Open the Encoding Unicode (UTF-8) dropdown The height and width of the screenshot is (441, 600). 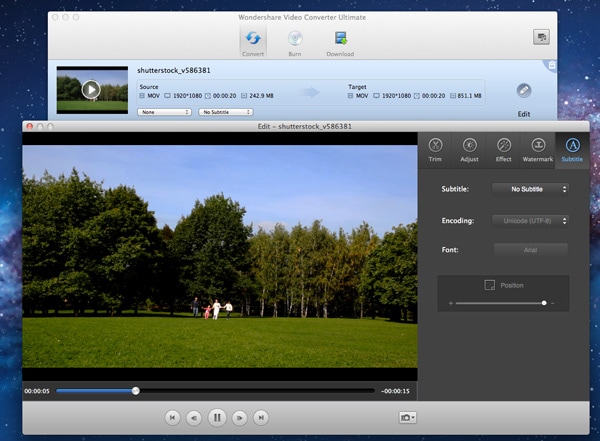pos(530,221)
